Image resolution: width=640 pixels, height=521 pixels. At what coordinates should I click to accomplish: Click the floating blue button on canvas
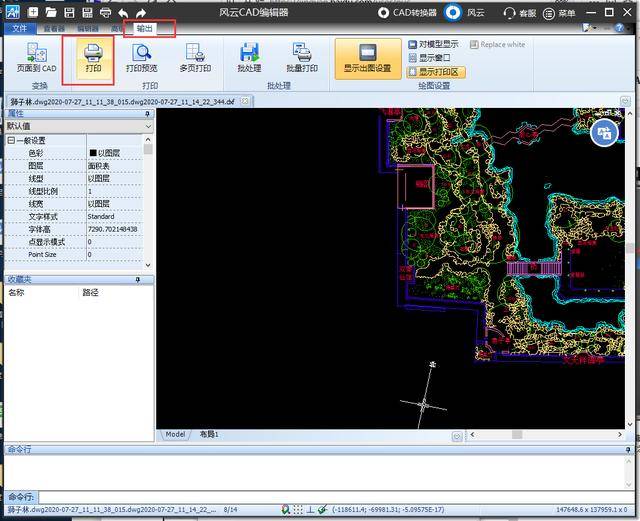(x=603, y=133)
